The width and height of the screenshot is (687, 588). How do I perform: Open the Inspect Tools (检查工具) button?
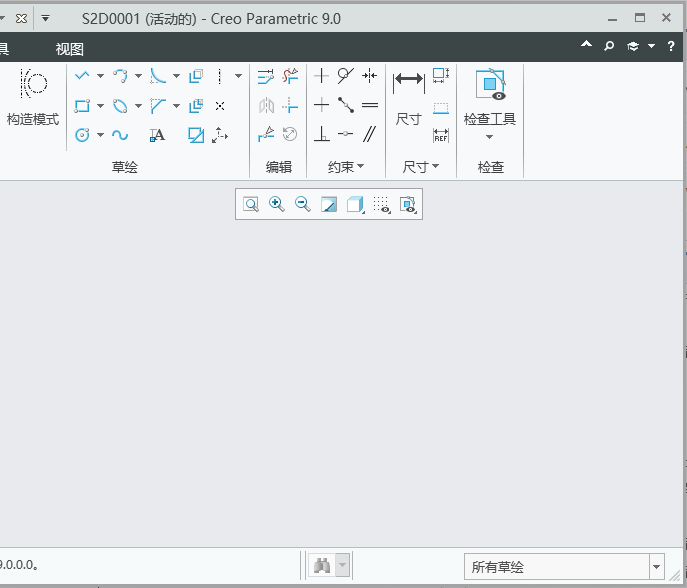pos(490,96)
